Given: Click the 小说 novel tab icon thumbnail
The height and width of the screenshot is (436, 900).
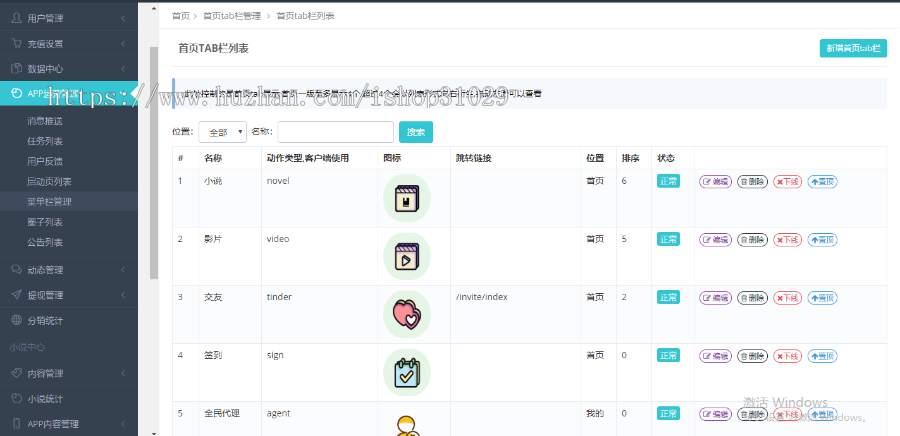Looking at the screenshot, I should (406, 198).
